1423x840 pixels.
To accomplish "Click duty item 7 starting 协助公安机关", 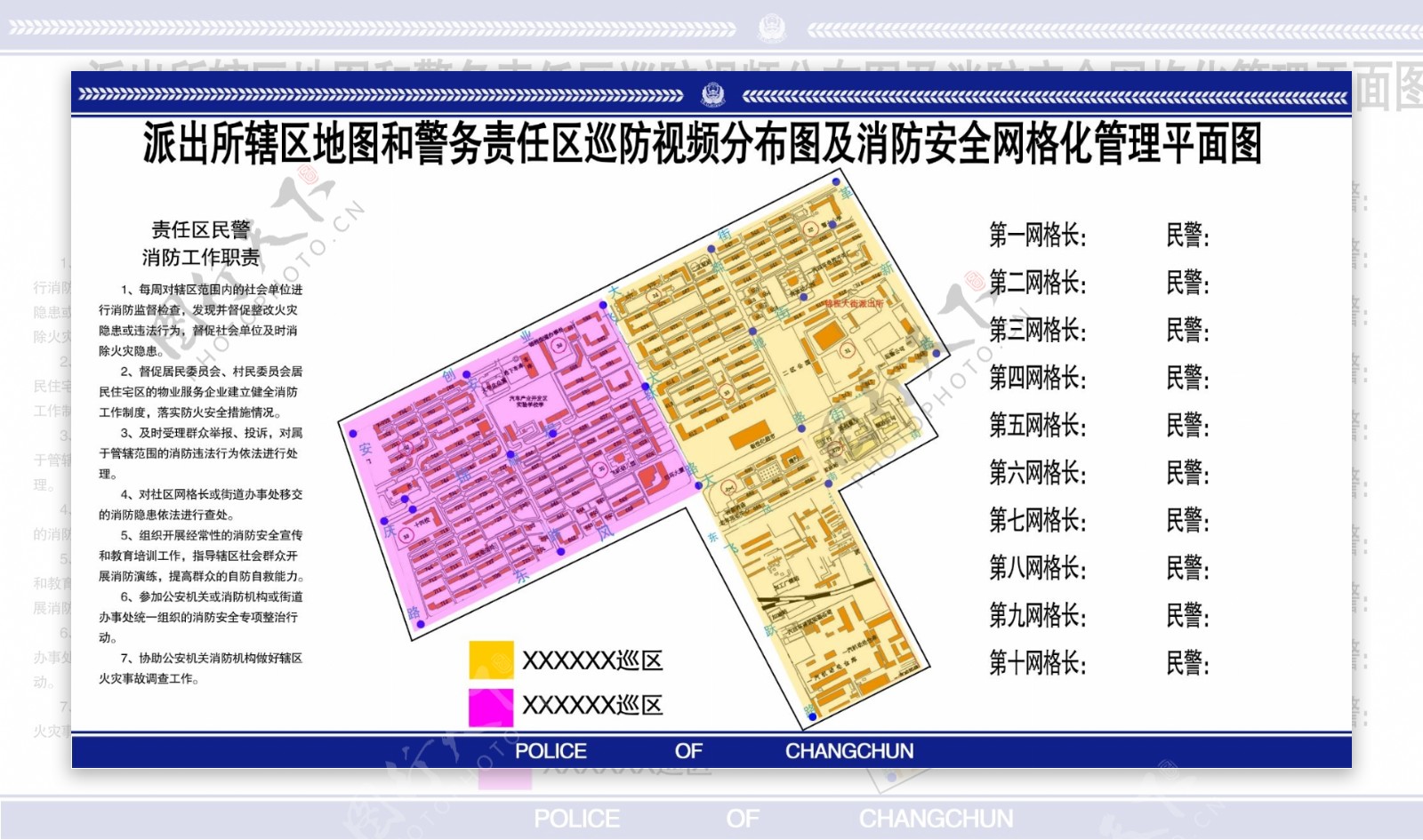I will tap(200, 668).
